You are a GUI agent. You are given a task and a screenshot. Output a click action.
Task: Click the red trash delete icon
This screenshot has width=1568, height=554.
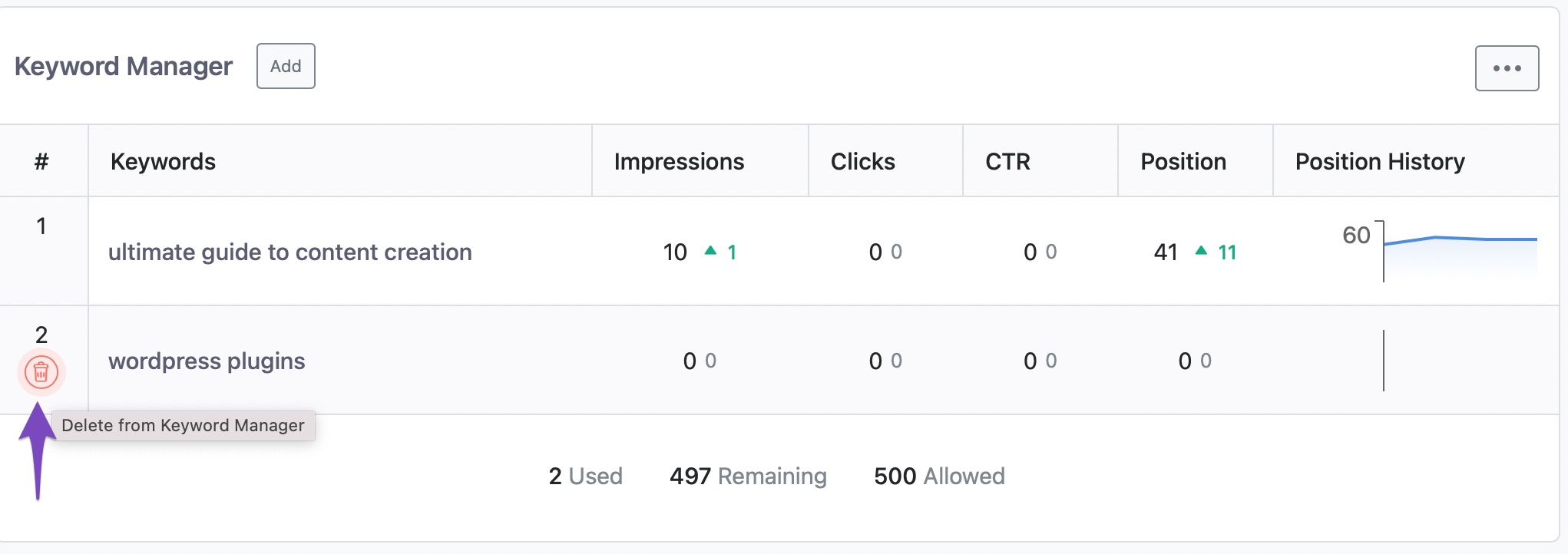[x=41, y=372]
